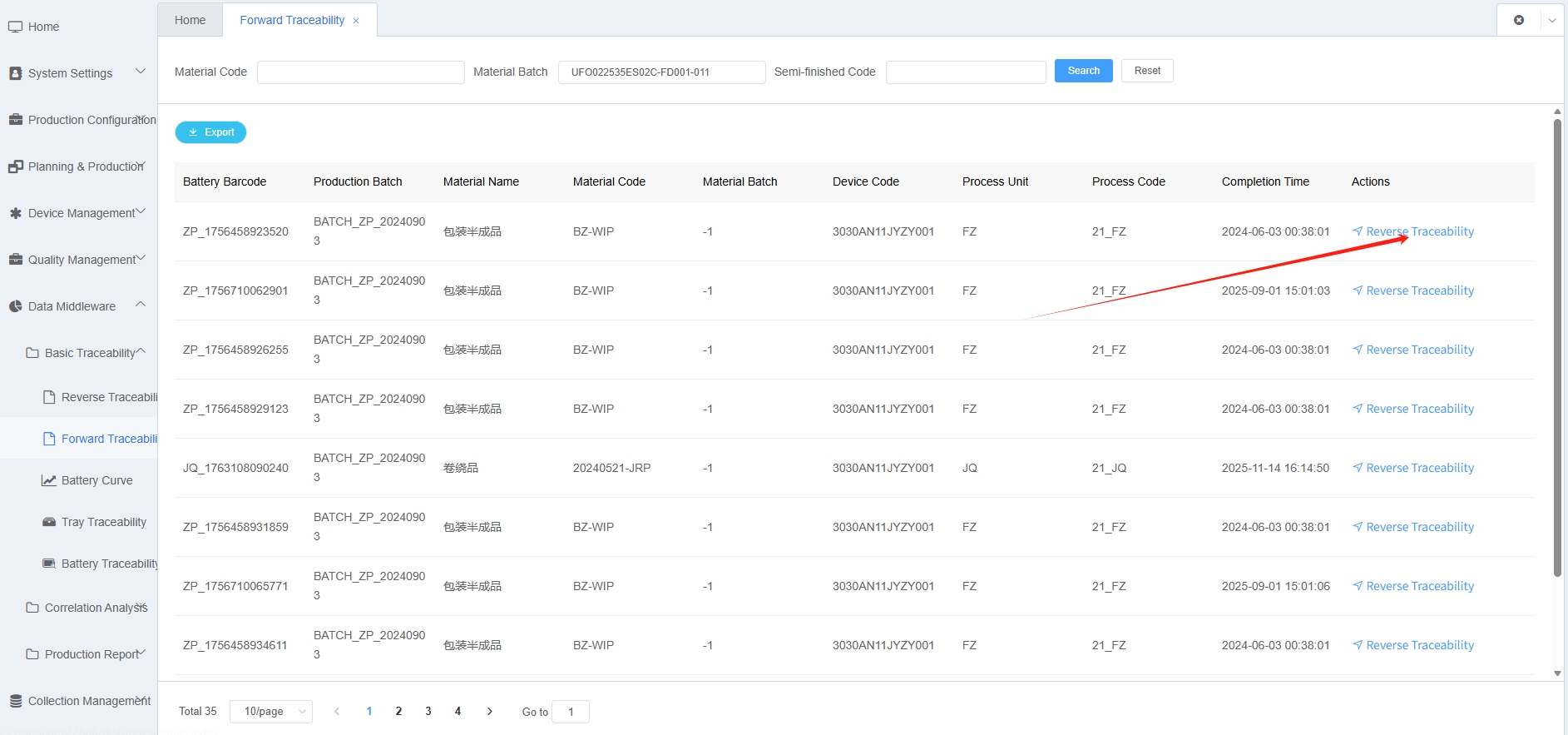Click the Reverse Traceability document icon in sidebar

pyautogui.click(x=49, y=397)
